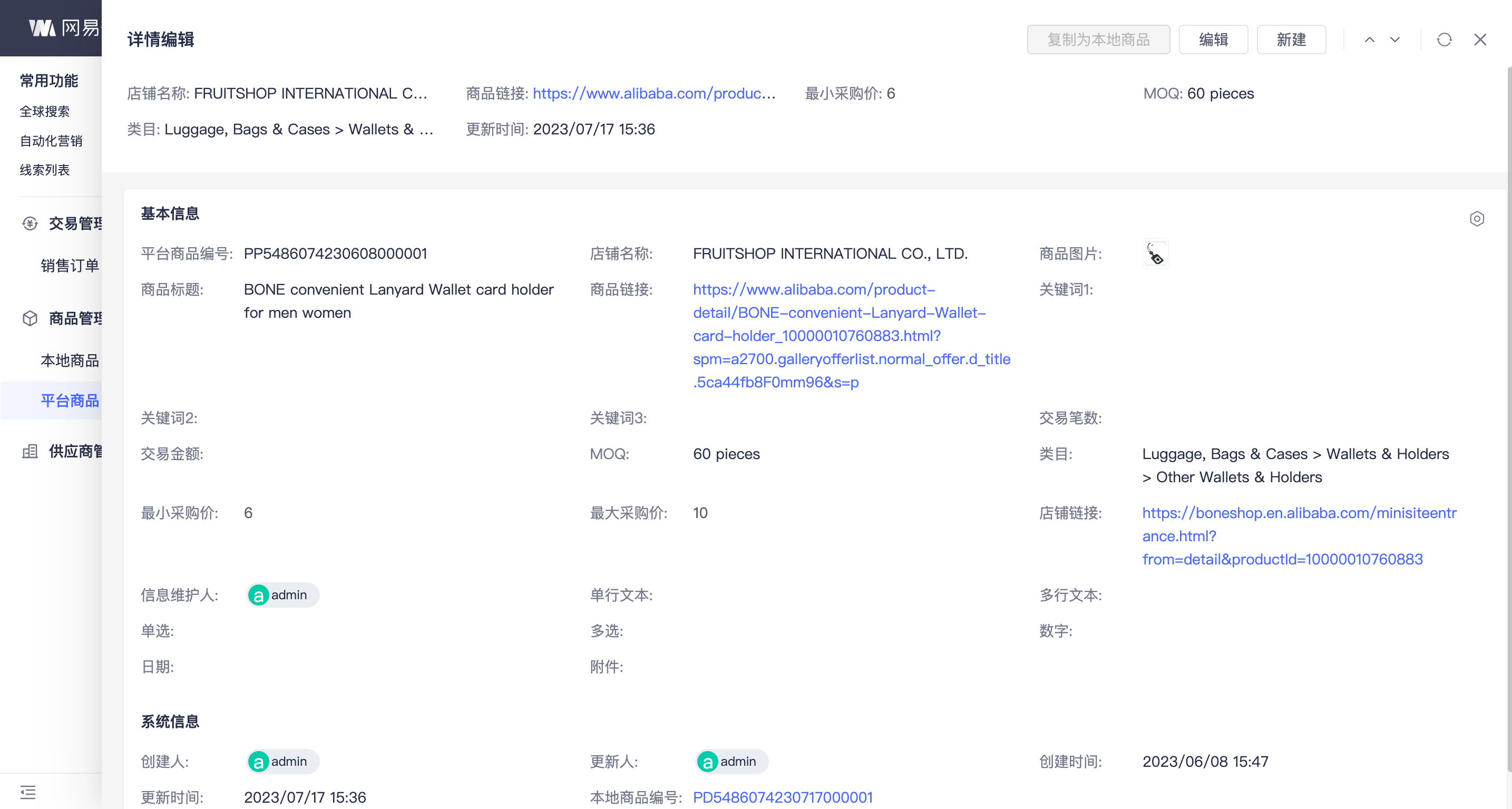This screenshot has width=1512, height=809.
Task: Click the refresh icon in header
Action: pos(1445,40)
